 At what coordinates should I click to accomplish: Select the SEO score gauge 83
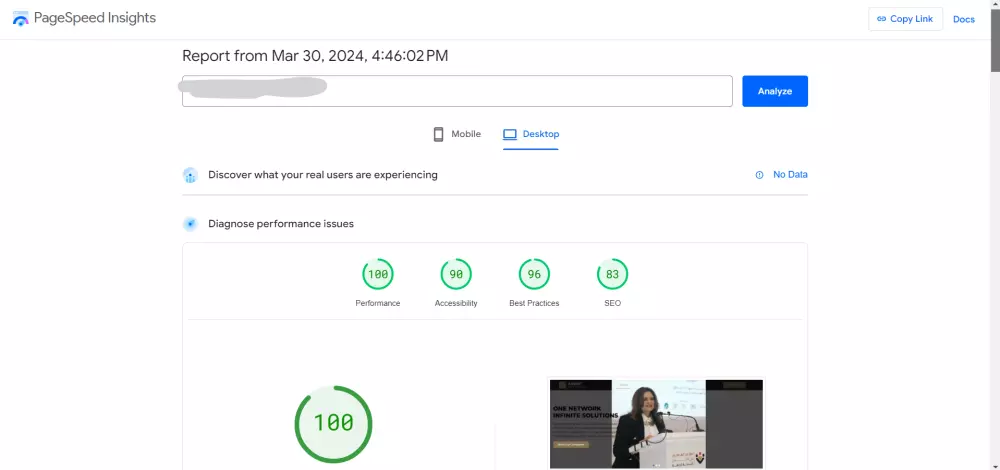[612, 274]
